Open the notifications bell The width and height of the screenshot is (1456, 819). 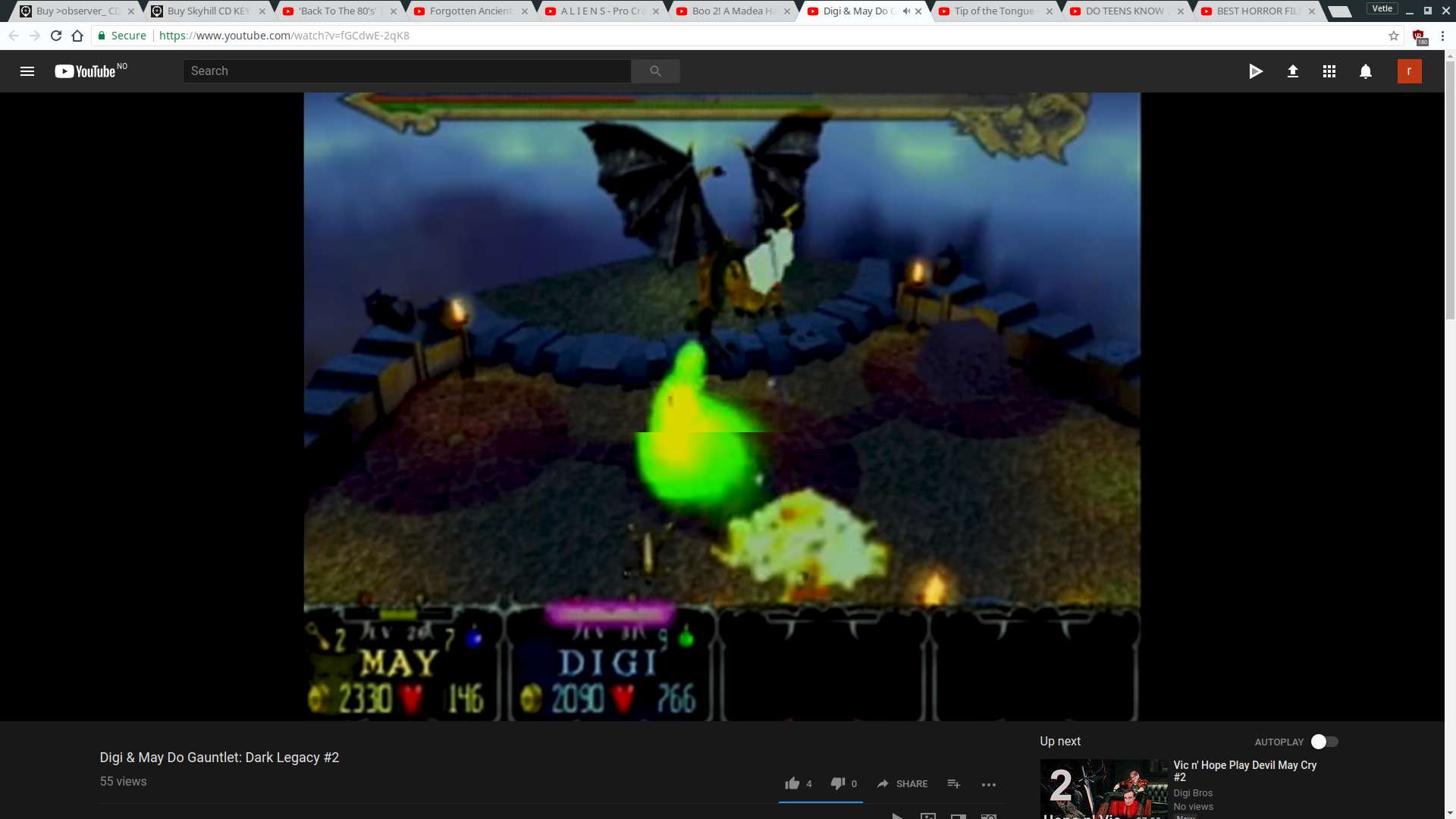pos(1366,71)
